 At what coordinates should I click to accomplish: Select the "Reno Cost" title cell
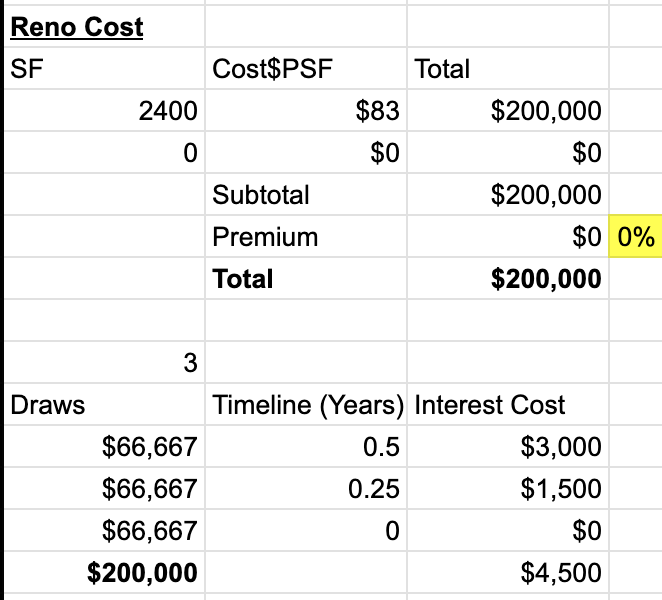pyautogui.click(x=78, y=27)
